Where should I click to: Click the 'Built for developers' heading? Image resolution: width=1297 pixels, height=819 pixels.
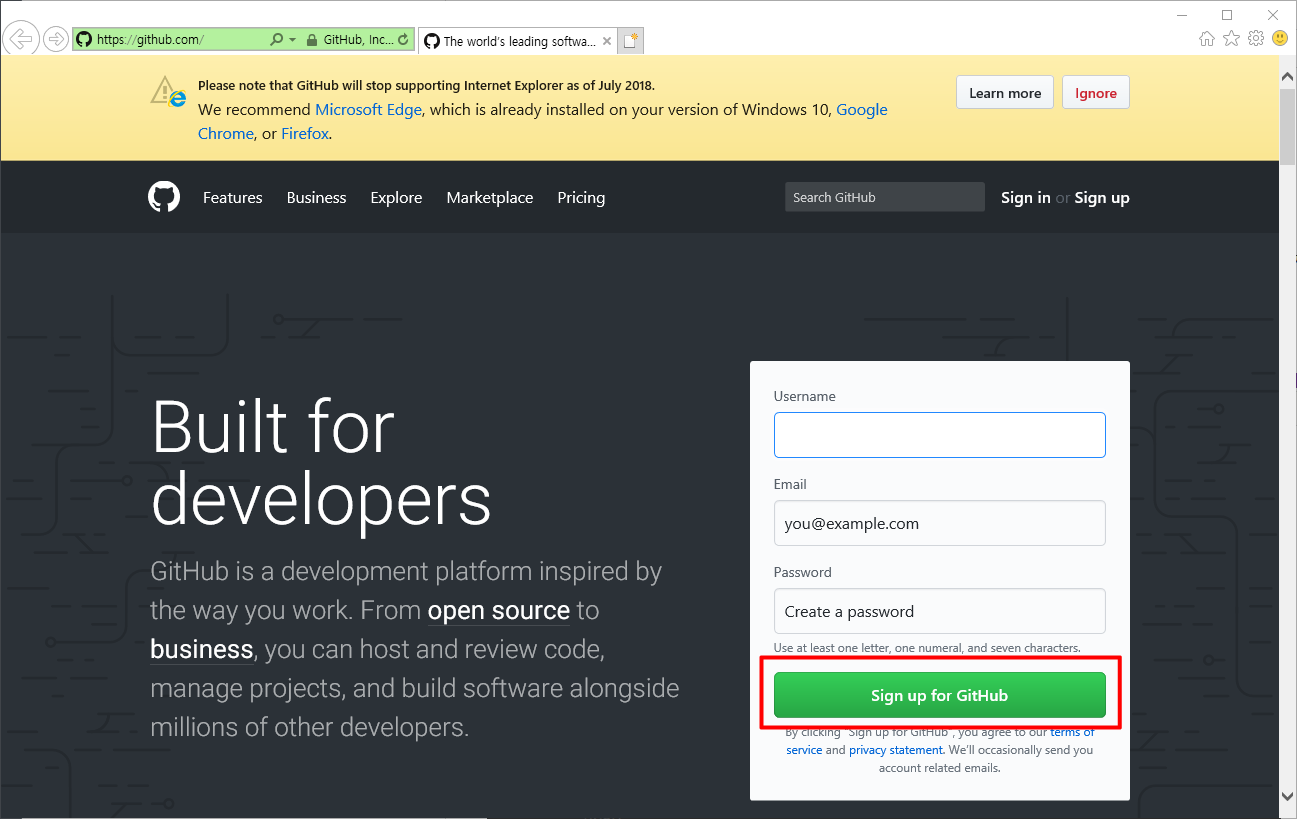[321, 463]
